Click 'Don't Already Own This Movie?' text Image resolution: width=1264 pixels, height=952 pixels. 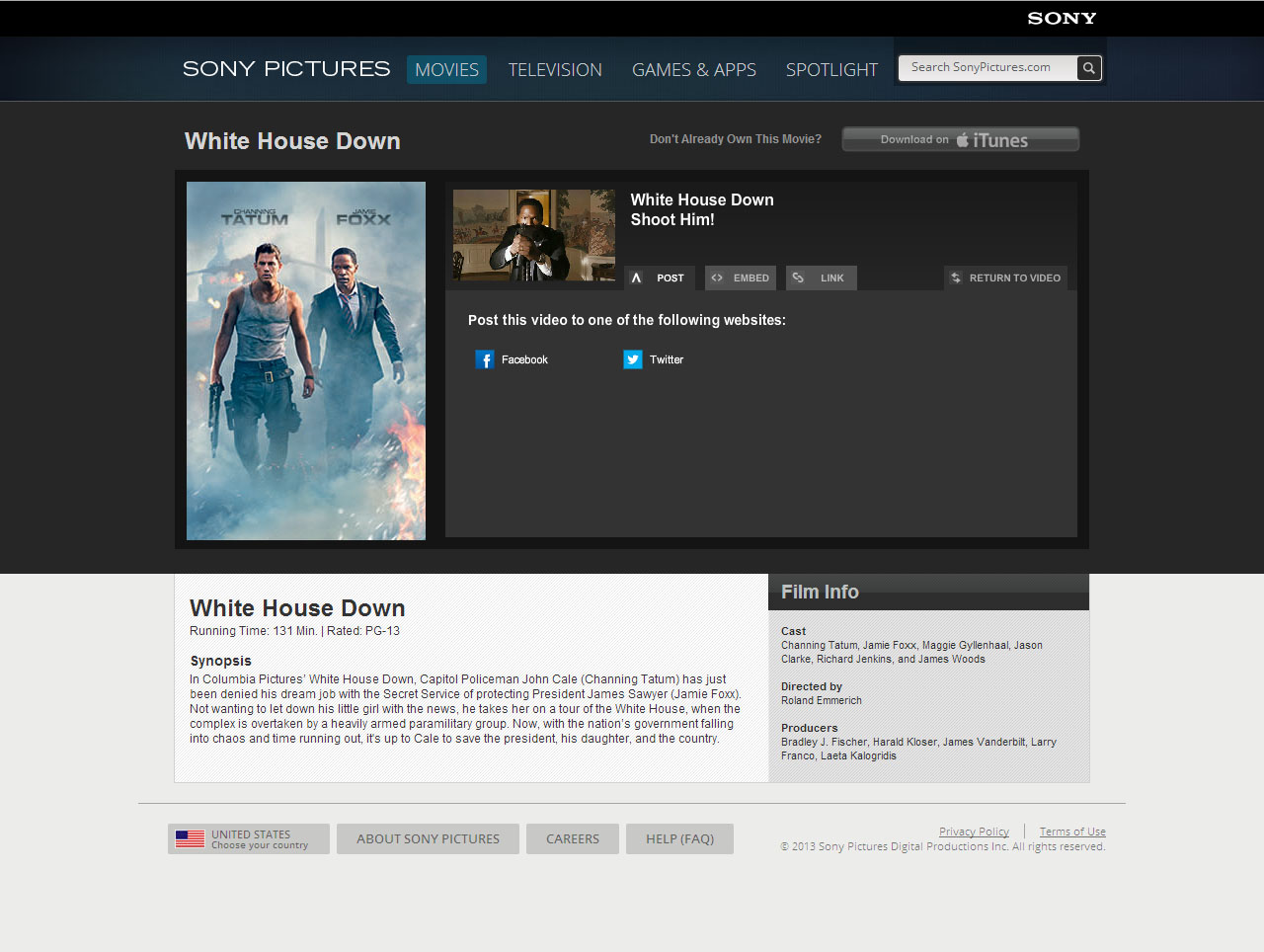(736, 139)
